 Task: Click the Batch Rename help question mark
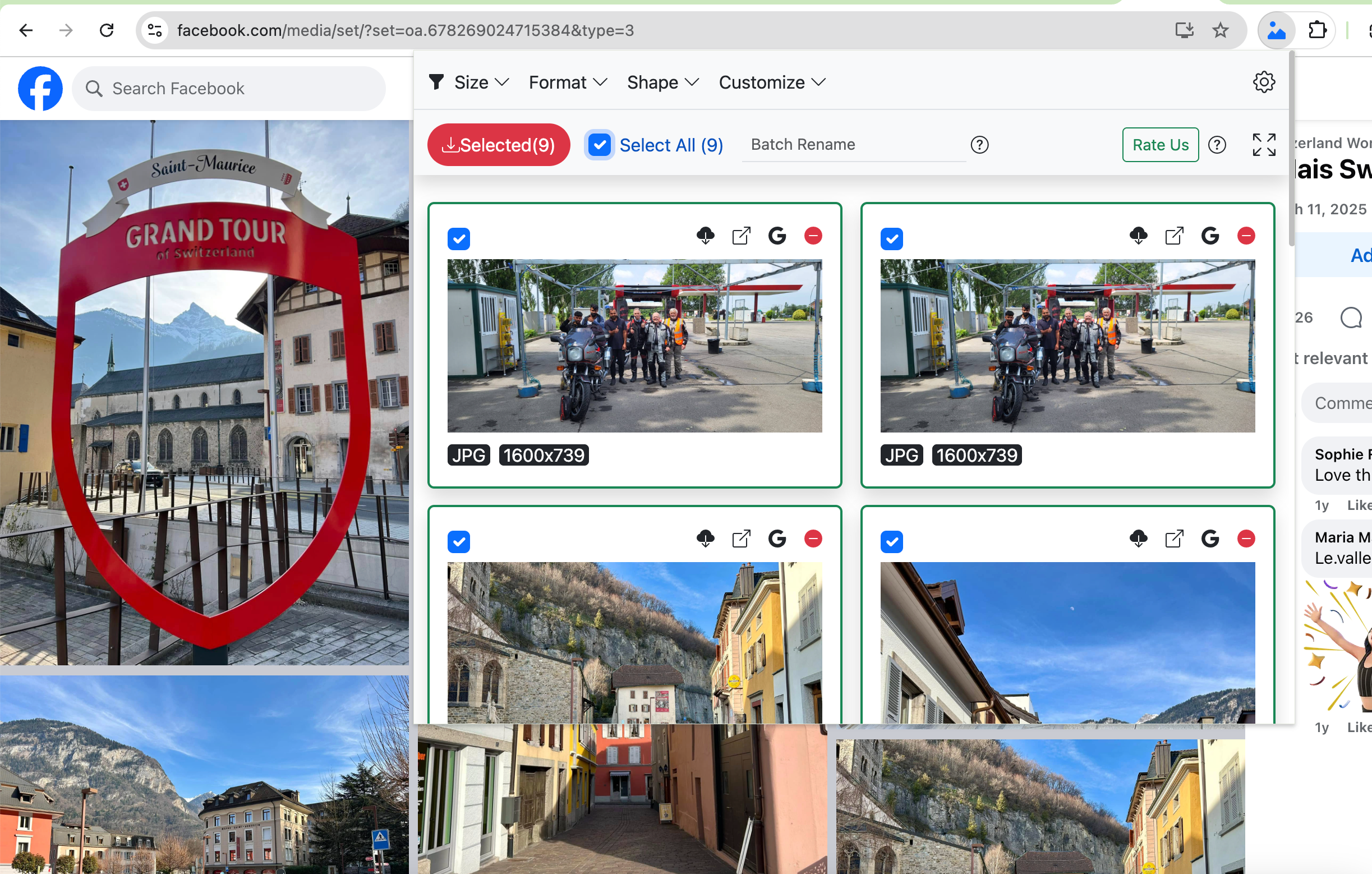point(979,145)
